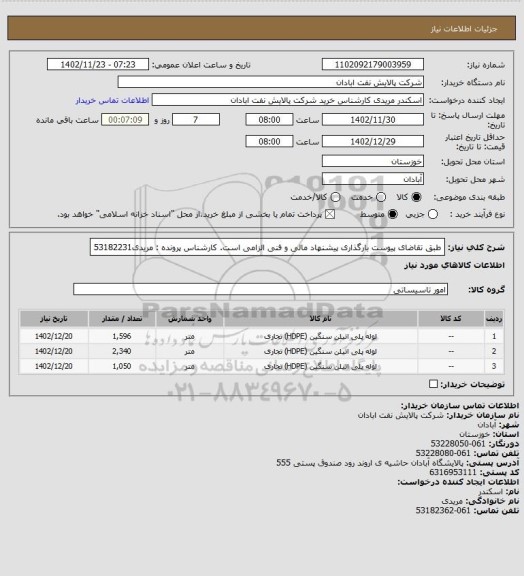Image resolution: width=524 pixels, height=576 pixels.
Task: Click the postal address text with صندوق پستی 555
Action: tap(370, 463)
